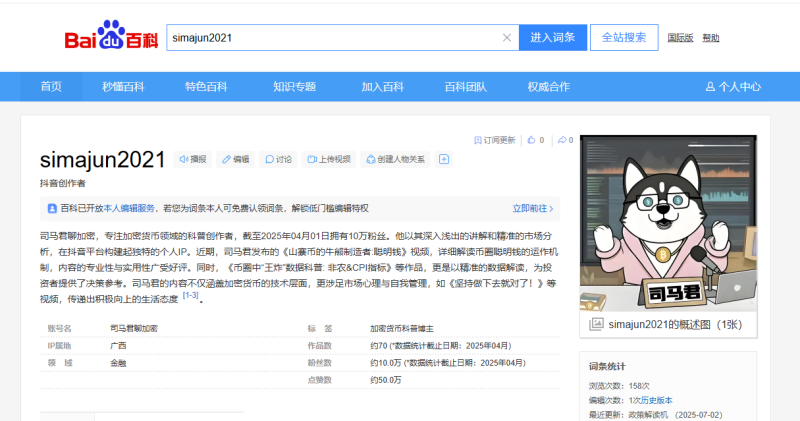
Task: Click the 全站搜索 button
Action: 624,37
